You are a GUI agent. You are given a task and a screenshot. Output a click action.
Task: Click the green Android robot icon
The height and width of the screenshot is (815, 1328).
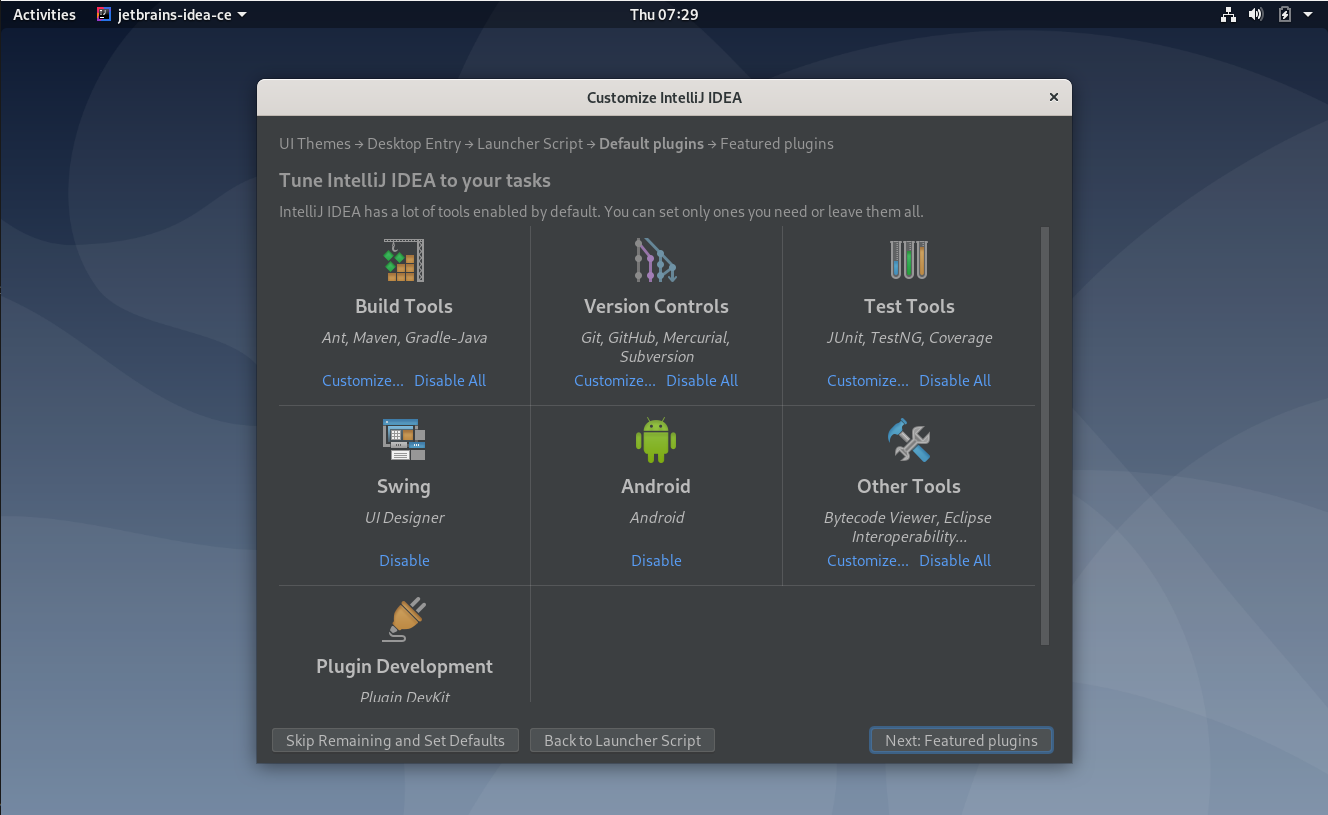tap(656, 440)
